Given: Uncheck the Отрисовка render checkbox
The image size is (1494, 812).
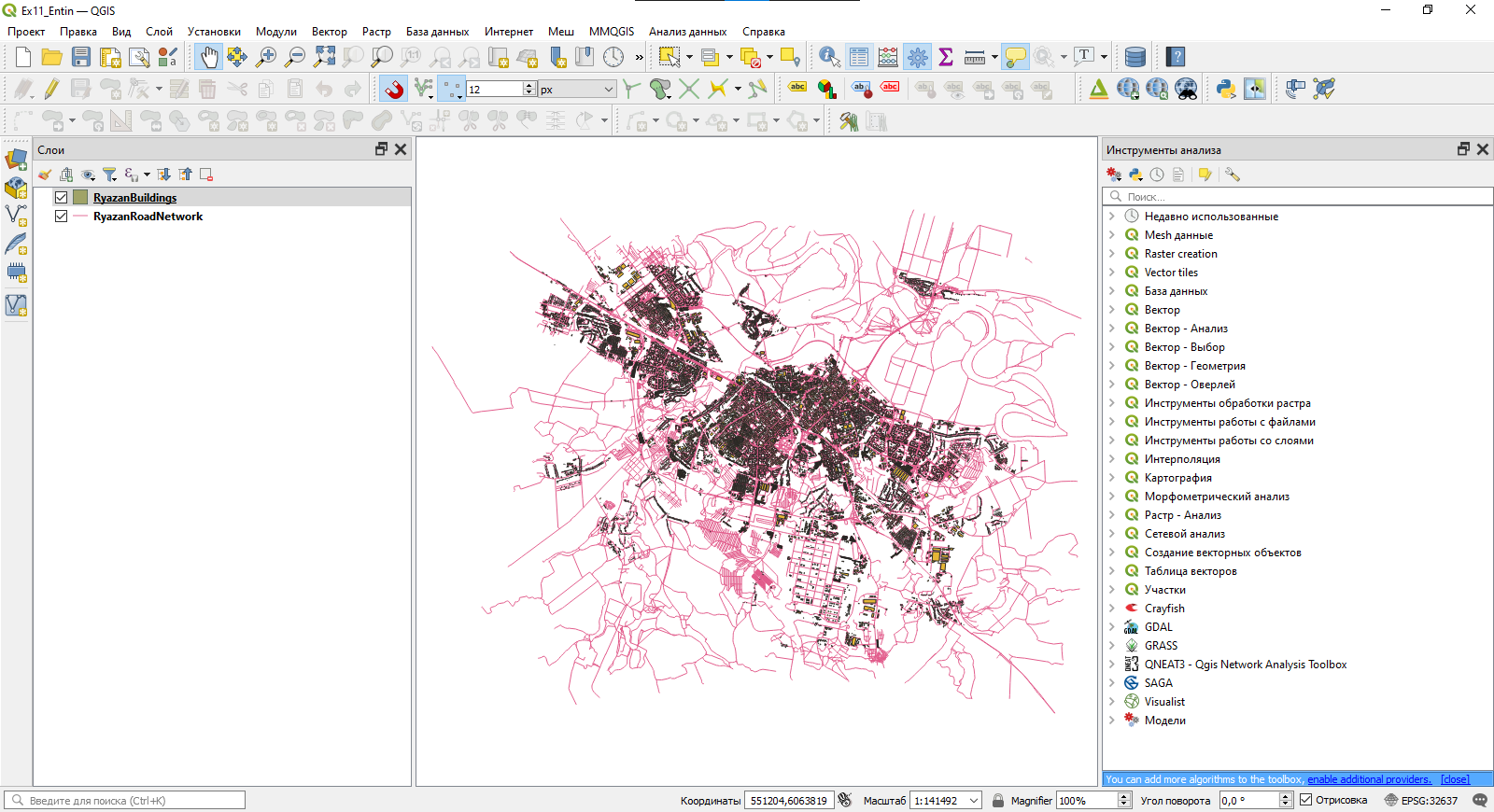Looking at the screenshot, I should tap(1306, 800).
